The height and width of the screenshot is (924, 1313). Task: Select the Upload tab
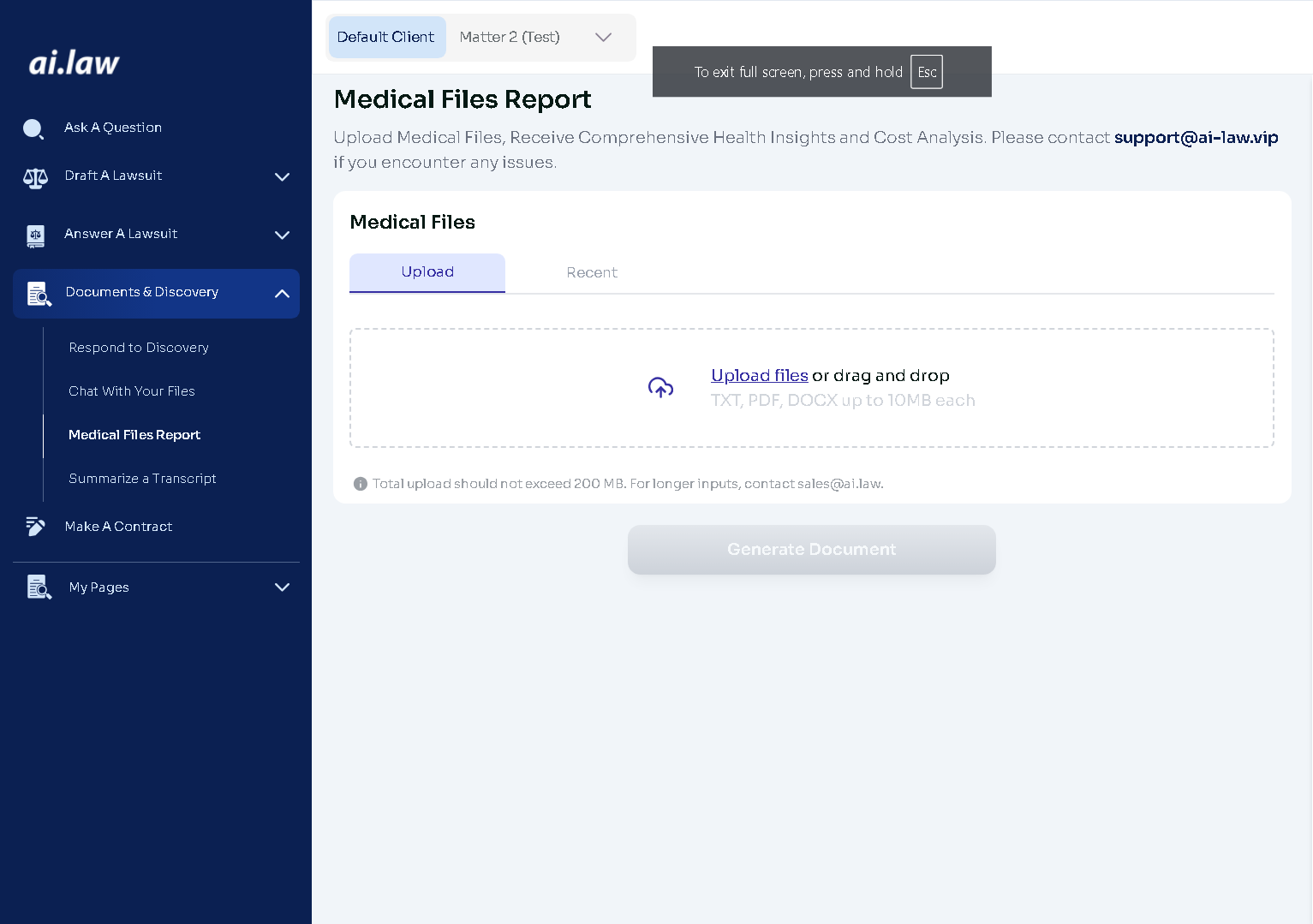point(427,272)
